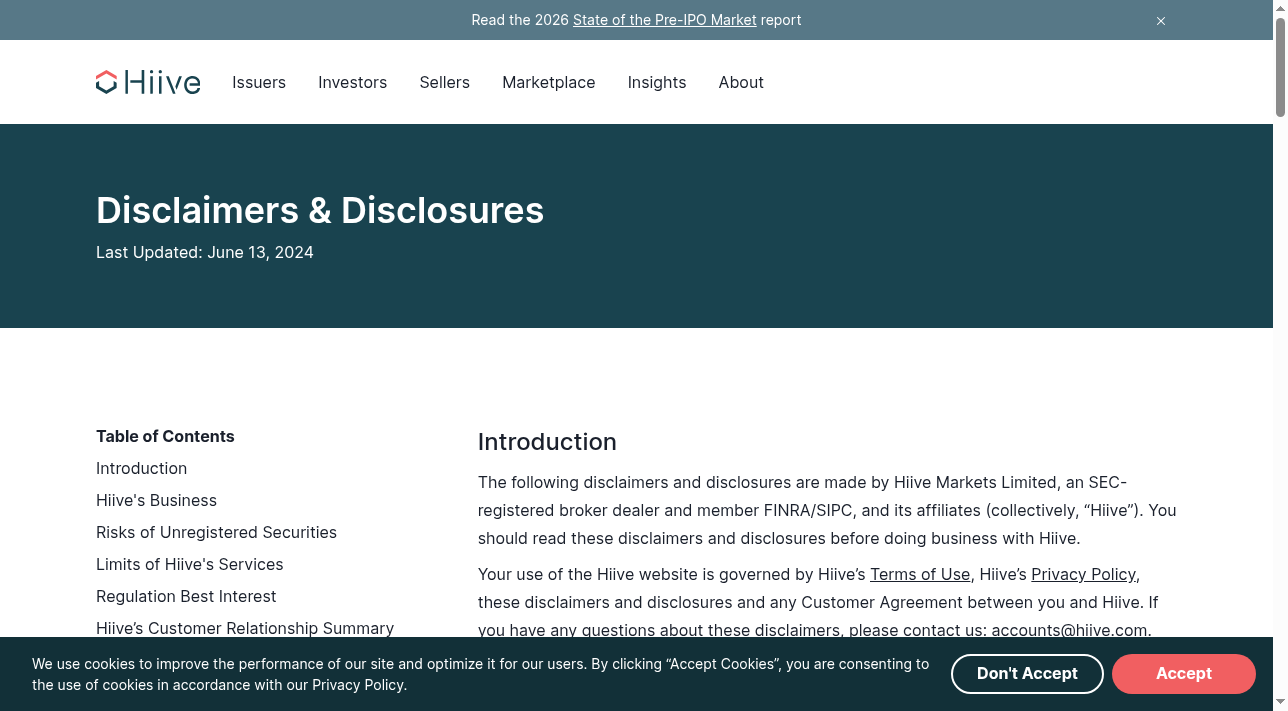Jump to Introduction in table of contents
Screen dimensions: 1288x711
(x=141, y=468)
